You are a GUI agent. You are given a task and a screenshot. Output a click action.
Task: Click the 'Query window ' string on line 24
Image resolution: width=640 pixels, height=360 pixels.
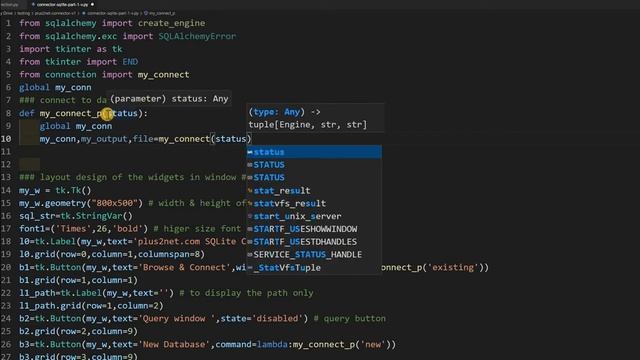177,318
